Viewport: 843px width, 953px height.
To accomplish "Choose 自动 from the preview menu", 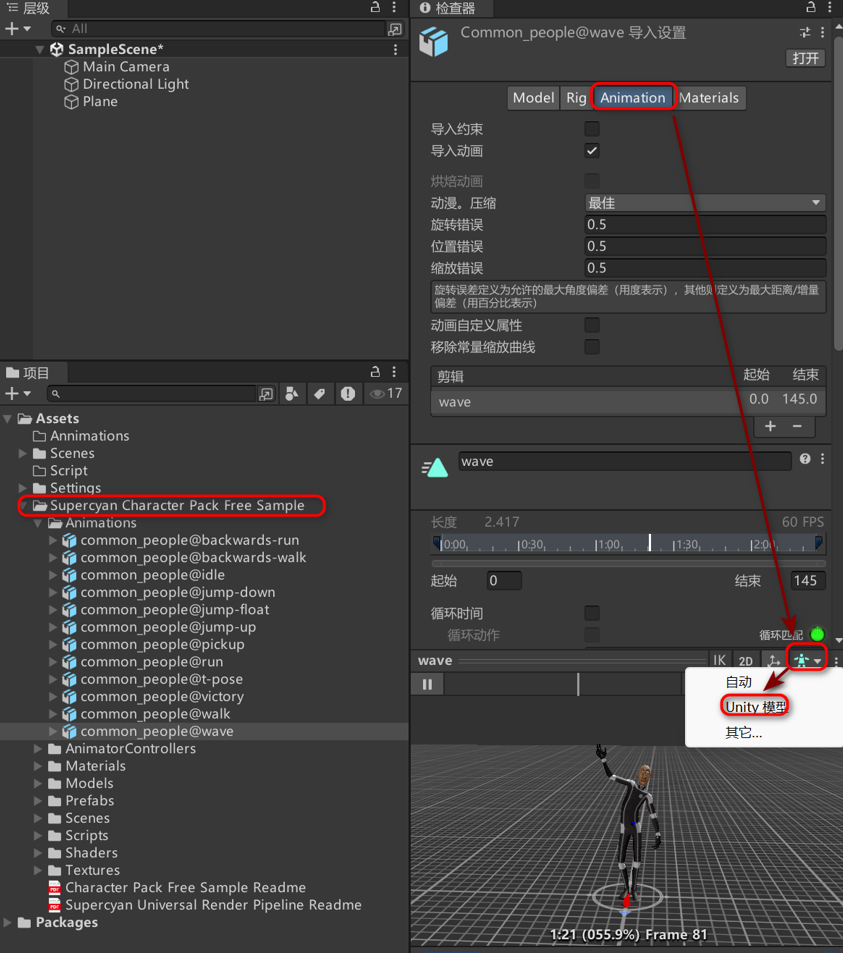I will point(738,682).
